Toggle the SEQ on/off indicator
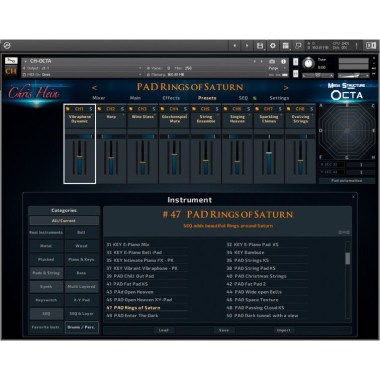 255,98
